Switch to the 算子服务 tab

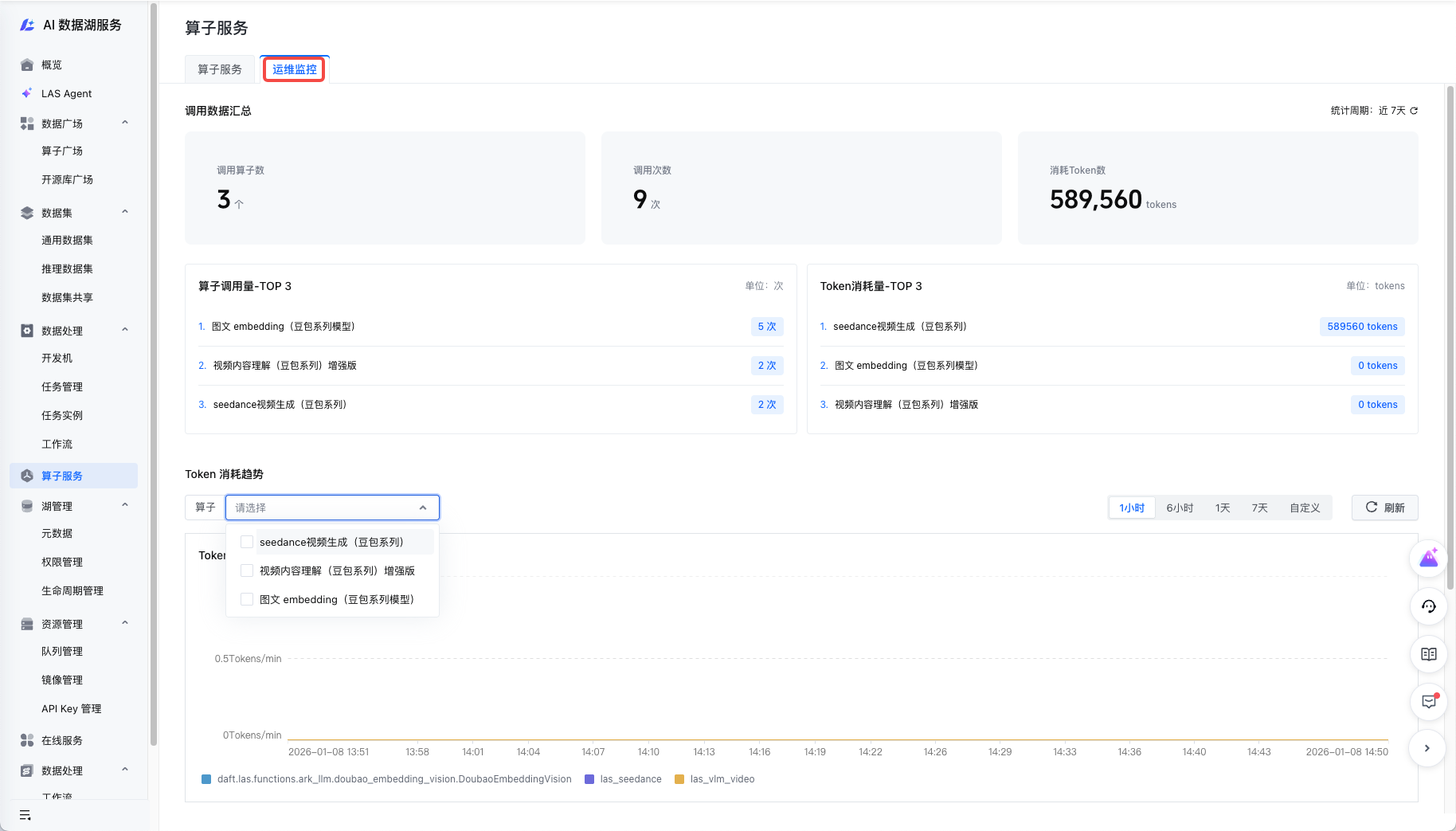click(220, 69)
